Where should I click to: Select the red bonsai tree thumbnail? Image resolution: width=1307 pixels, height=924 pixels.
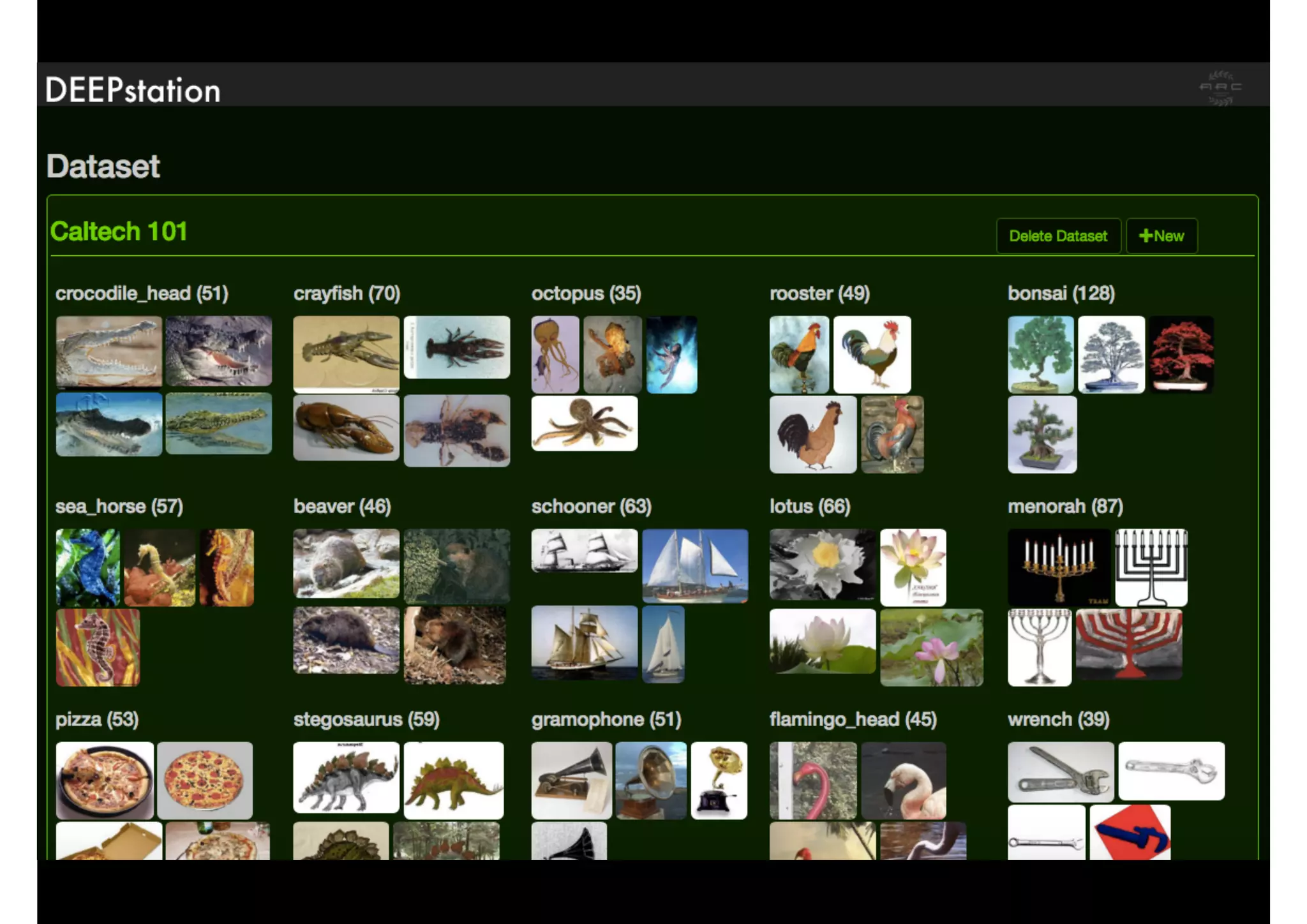click(x=1182, y=354)
